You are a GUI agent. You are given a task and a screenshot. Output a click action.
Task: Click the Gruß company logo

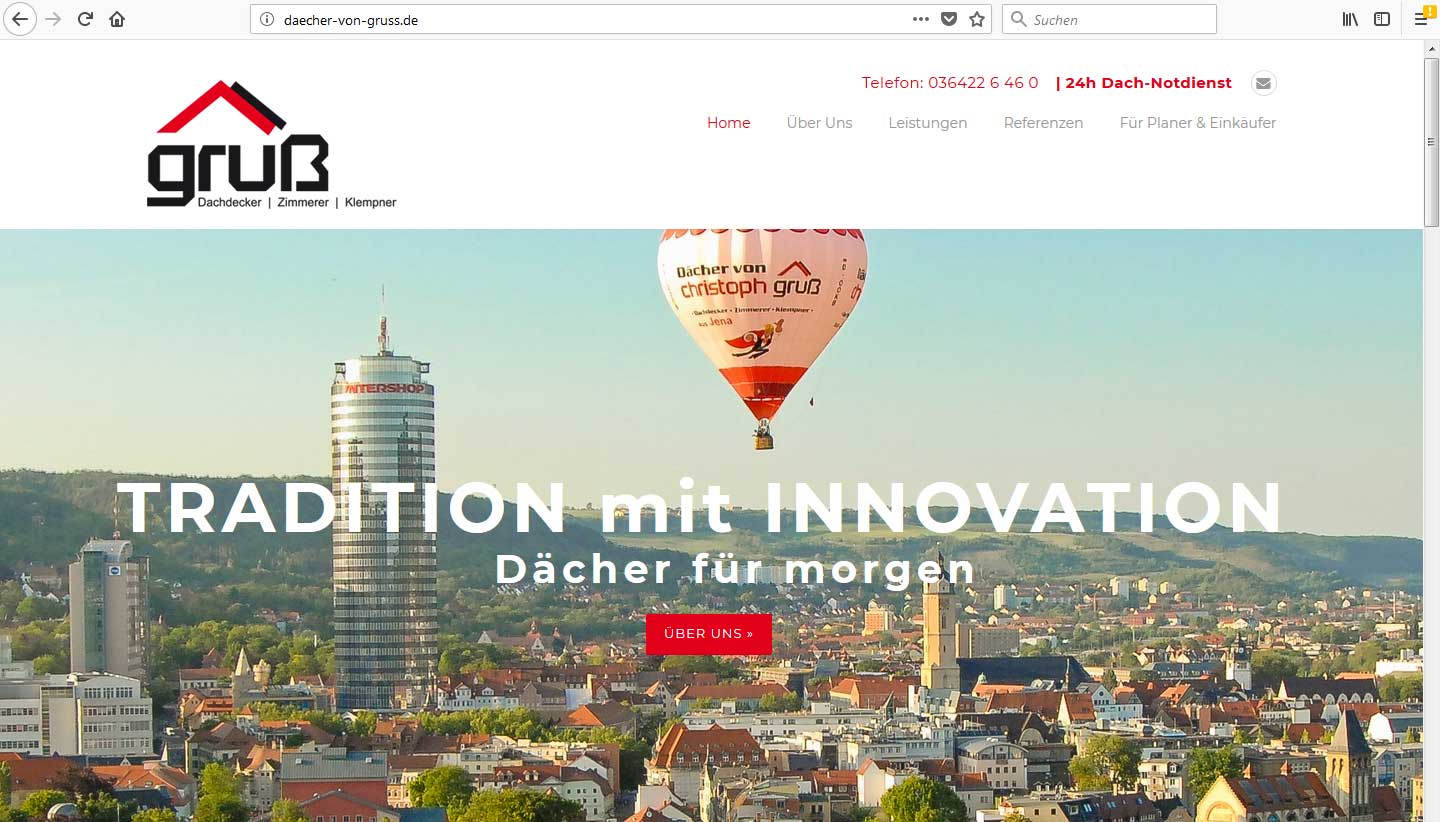(x=271, y=145)
